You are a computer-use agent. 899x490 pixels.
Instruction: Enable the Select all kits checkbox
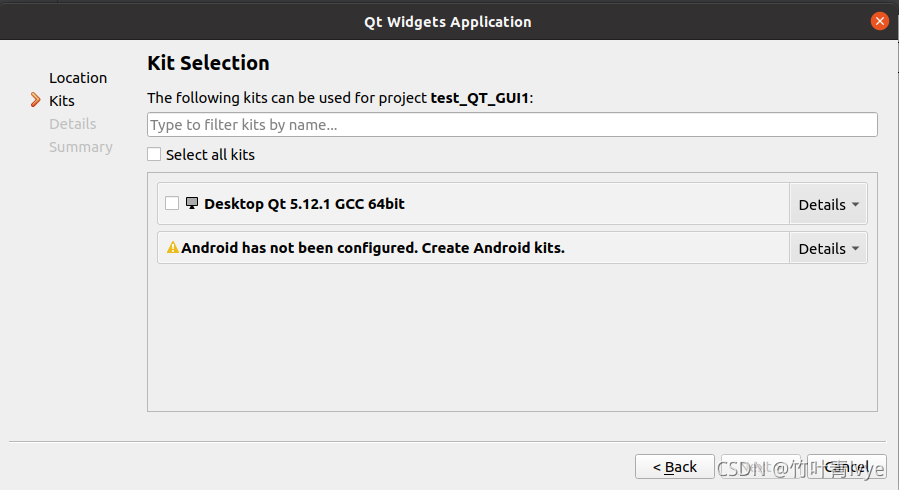pyautogui.click(x=154, y=154)
